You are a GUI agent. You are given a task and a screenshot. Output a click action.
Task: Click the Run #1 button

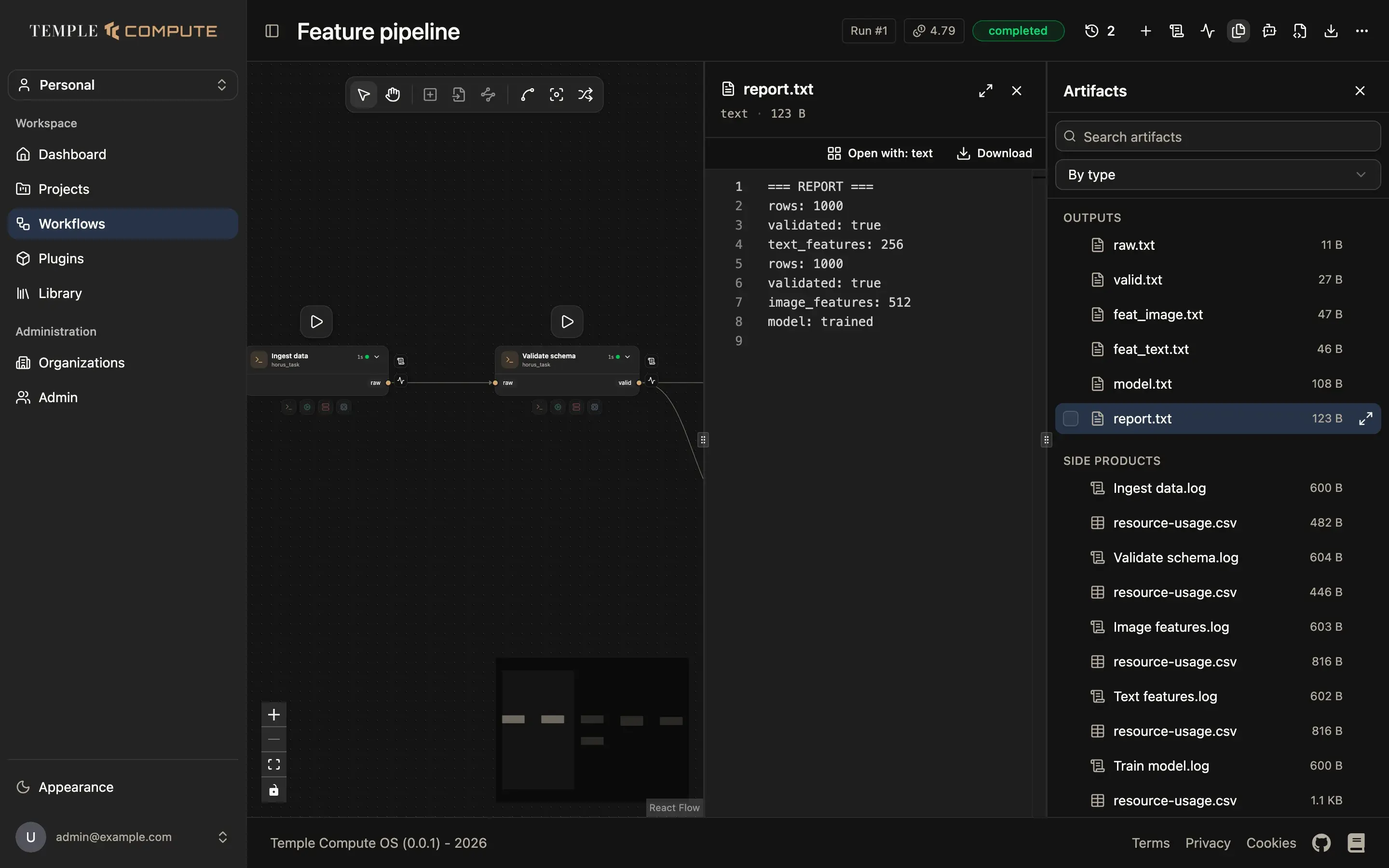click(x=869, y=31)
